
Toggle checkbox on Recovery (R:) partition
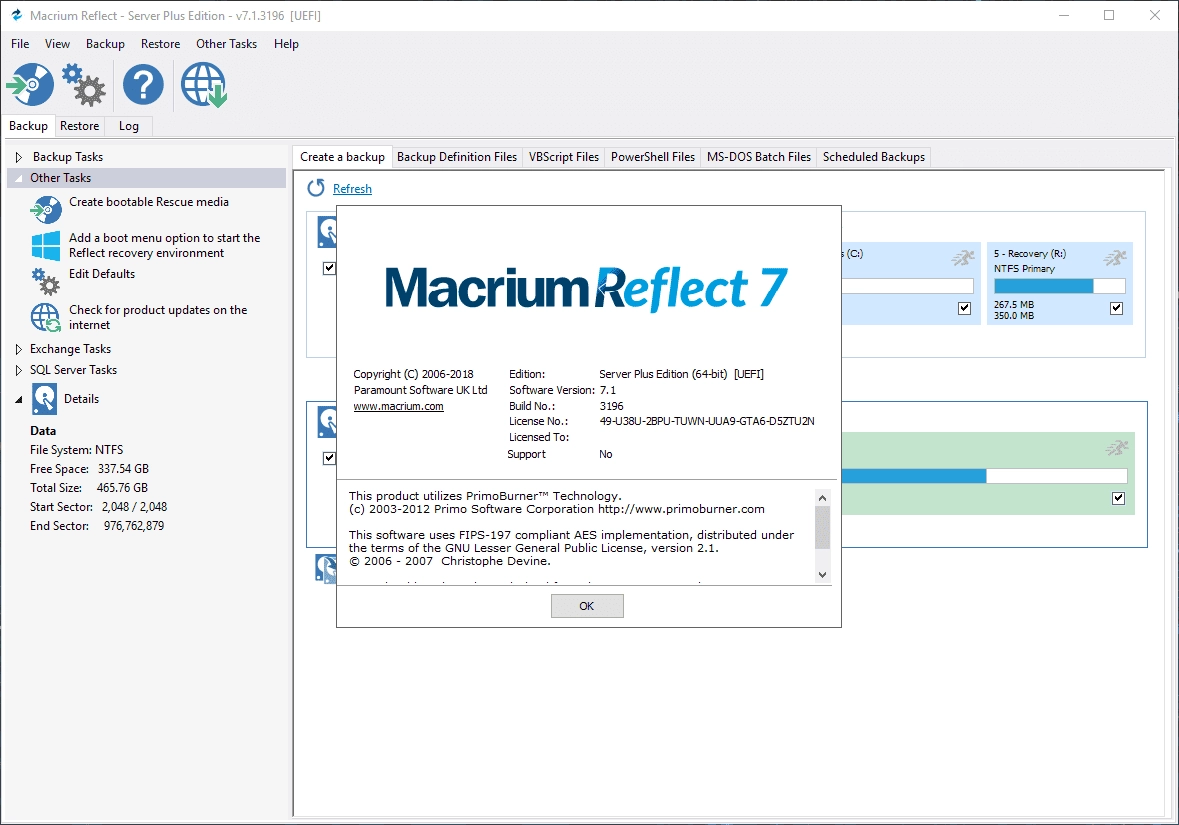pos(1117,308)
